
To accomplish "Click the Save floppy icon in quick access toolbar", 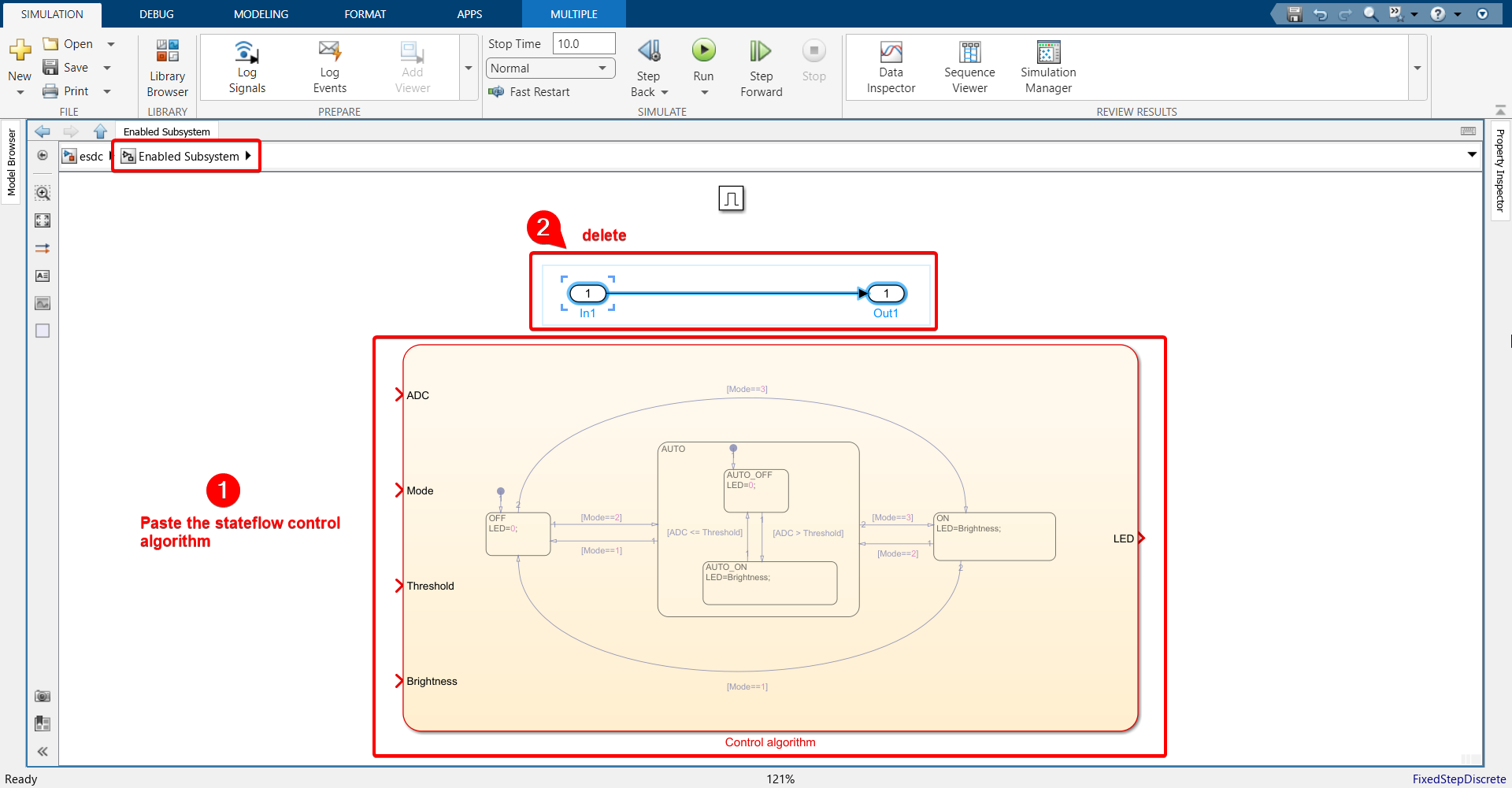I will (x=1294, y=14).
